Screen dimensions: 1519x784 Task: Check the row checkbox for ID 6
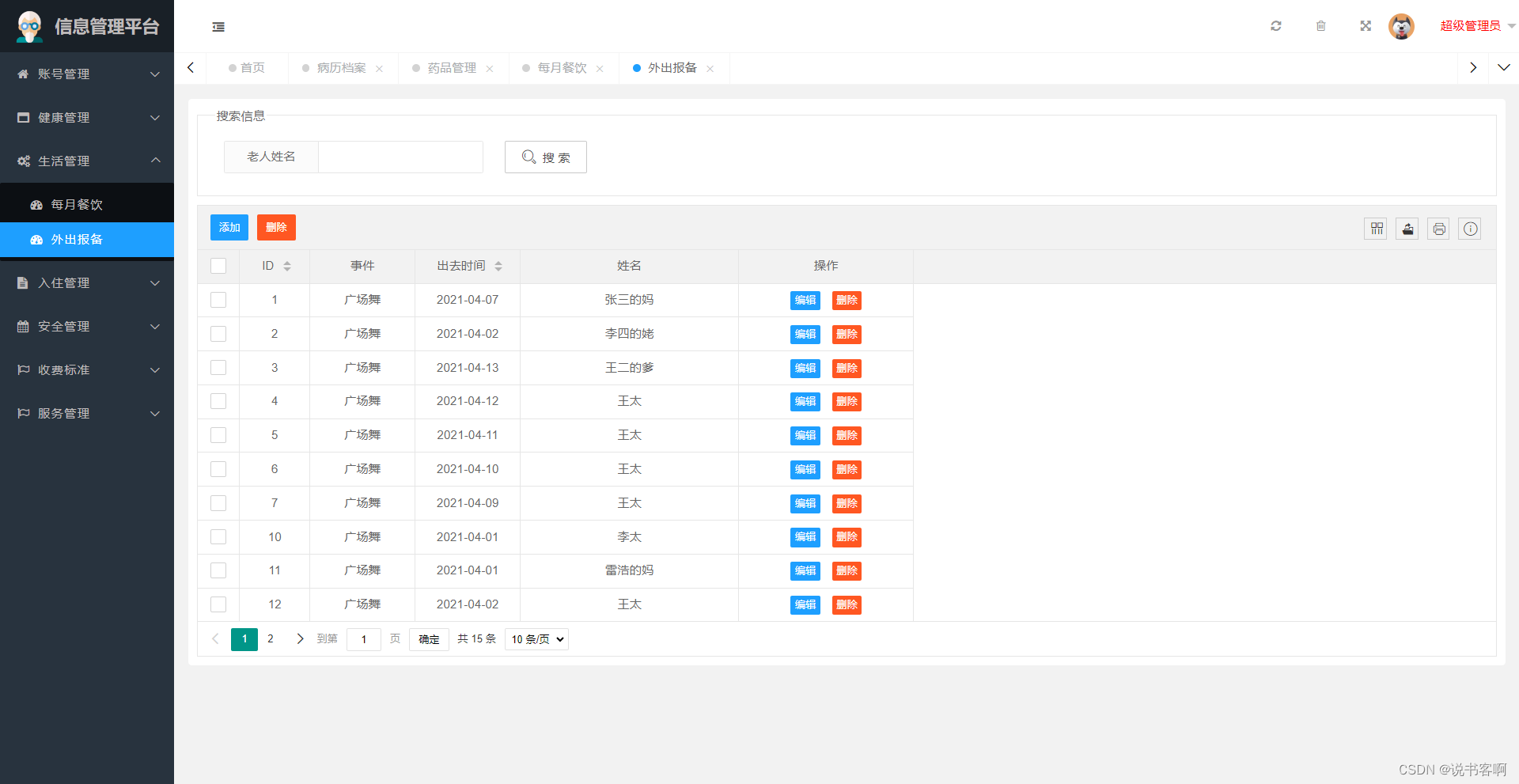[218, 469]
